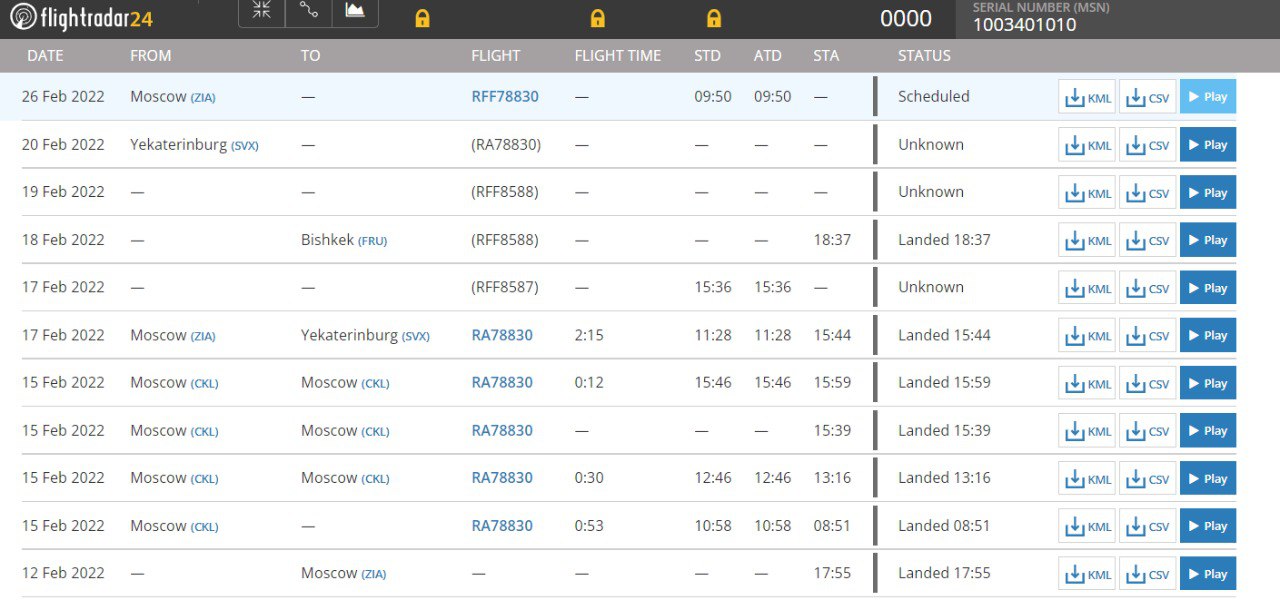Download CSV for 12 Feb 2022 flight

pos(1147,574)
